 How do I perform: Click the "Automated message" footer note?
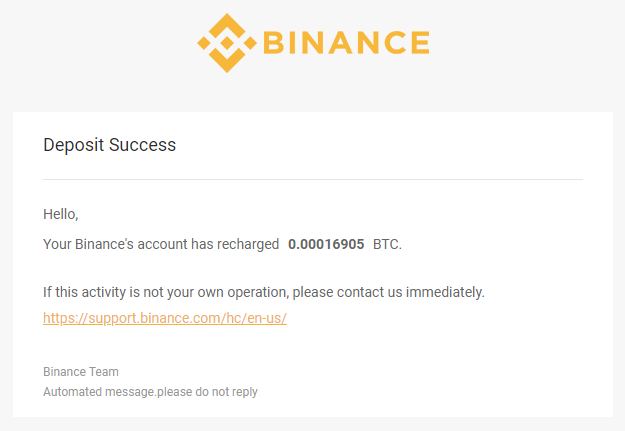(99, 392)
